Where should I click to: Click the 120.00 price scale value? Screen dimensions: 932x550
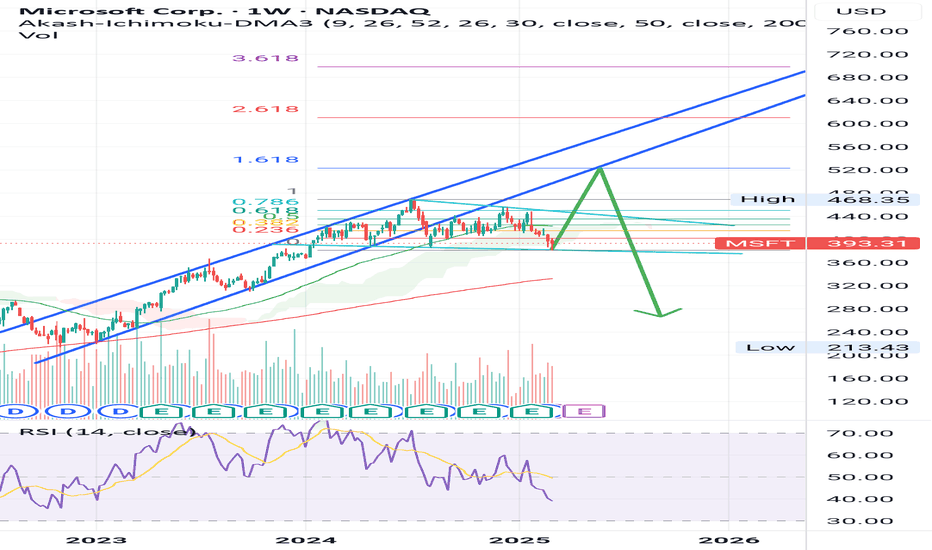[867, 402]
